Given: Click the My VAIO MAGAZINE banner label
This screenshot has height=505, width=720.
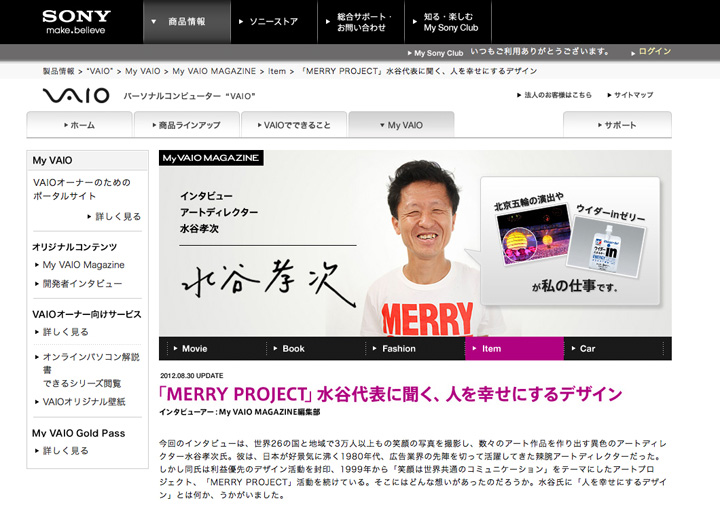Looking at the screenshot, I should (211, 157).
